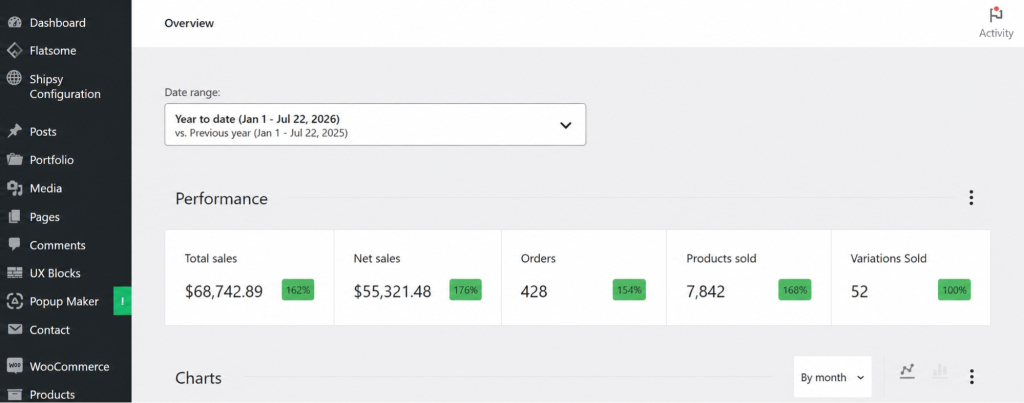Open the Orders report card
1024x403 pixels.
[584, 278]
